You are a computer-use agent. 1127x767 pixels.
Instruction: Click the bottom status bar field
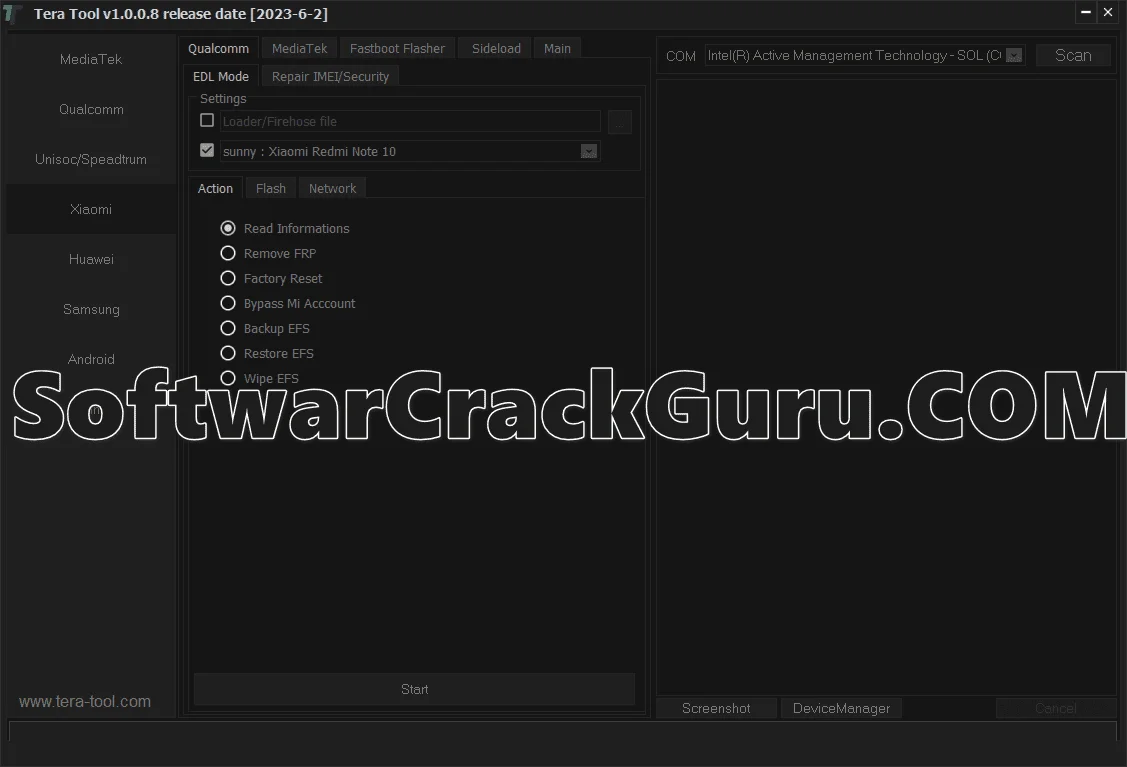click(x=563, y=732)
